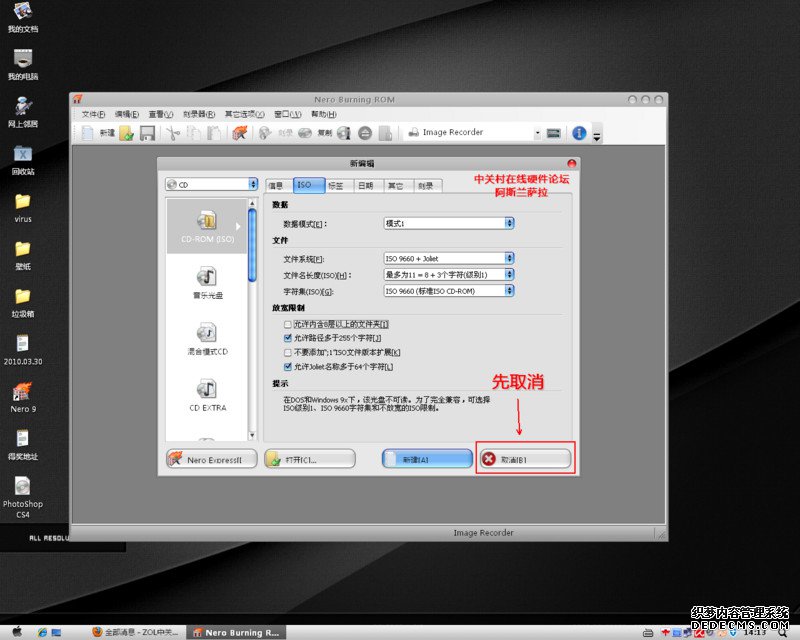Select the mixed mode CD compilation type
This screenshot has height=640, width=800.
207,338
